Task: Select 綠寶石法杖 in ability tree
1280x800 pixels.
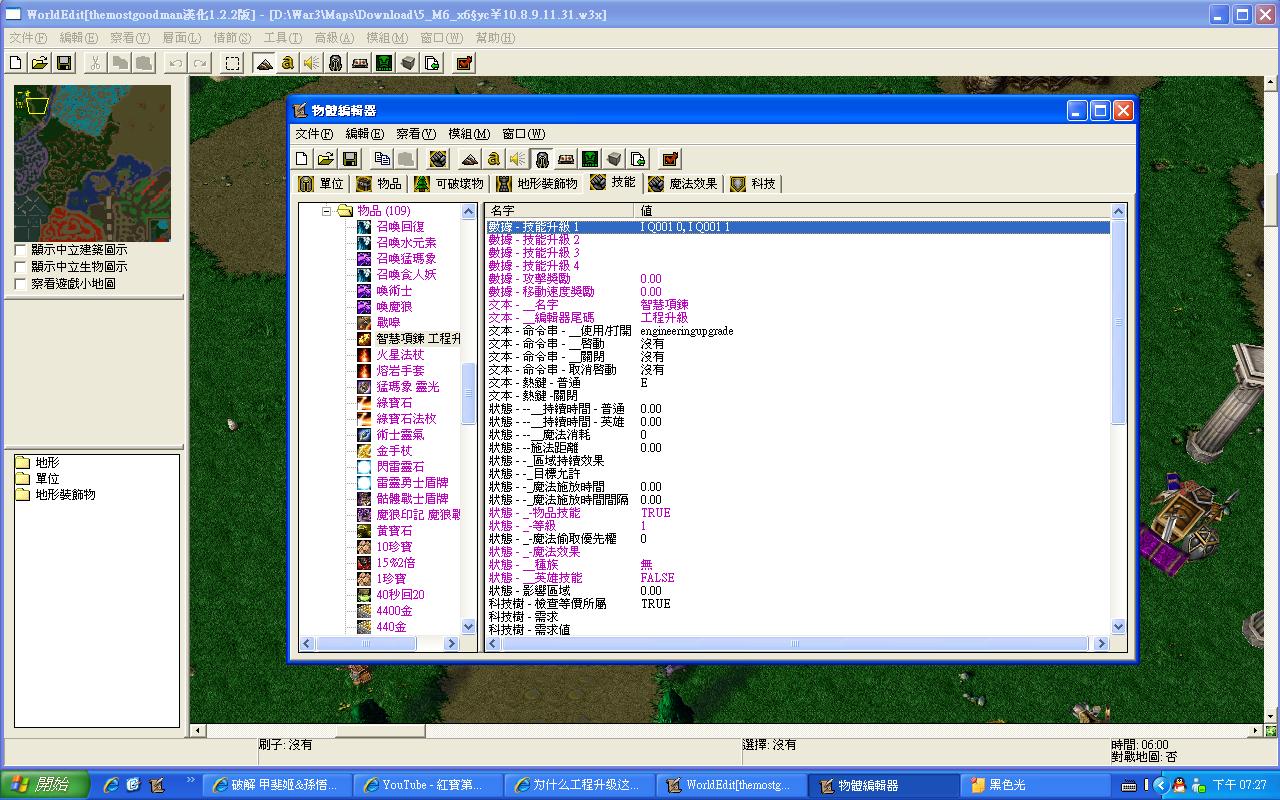Action: pos(406,419)
